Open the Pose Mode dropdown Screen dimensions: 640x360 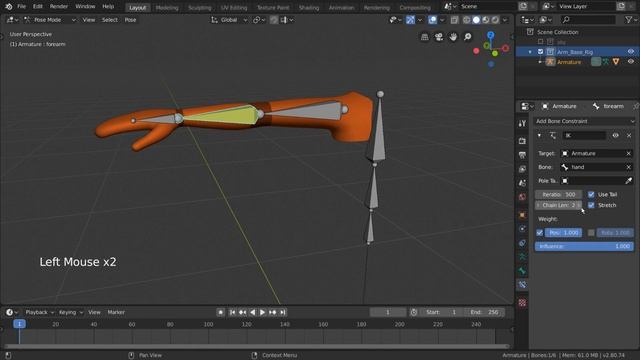point(49,20)
